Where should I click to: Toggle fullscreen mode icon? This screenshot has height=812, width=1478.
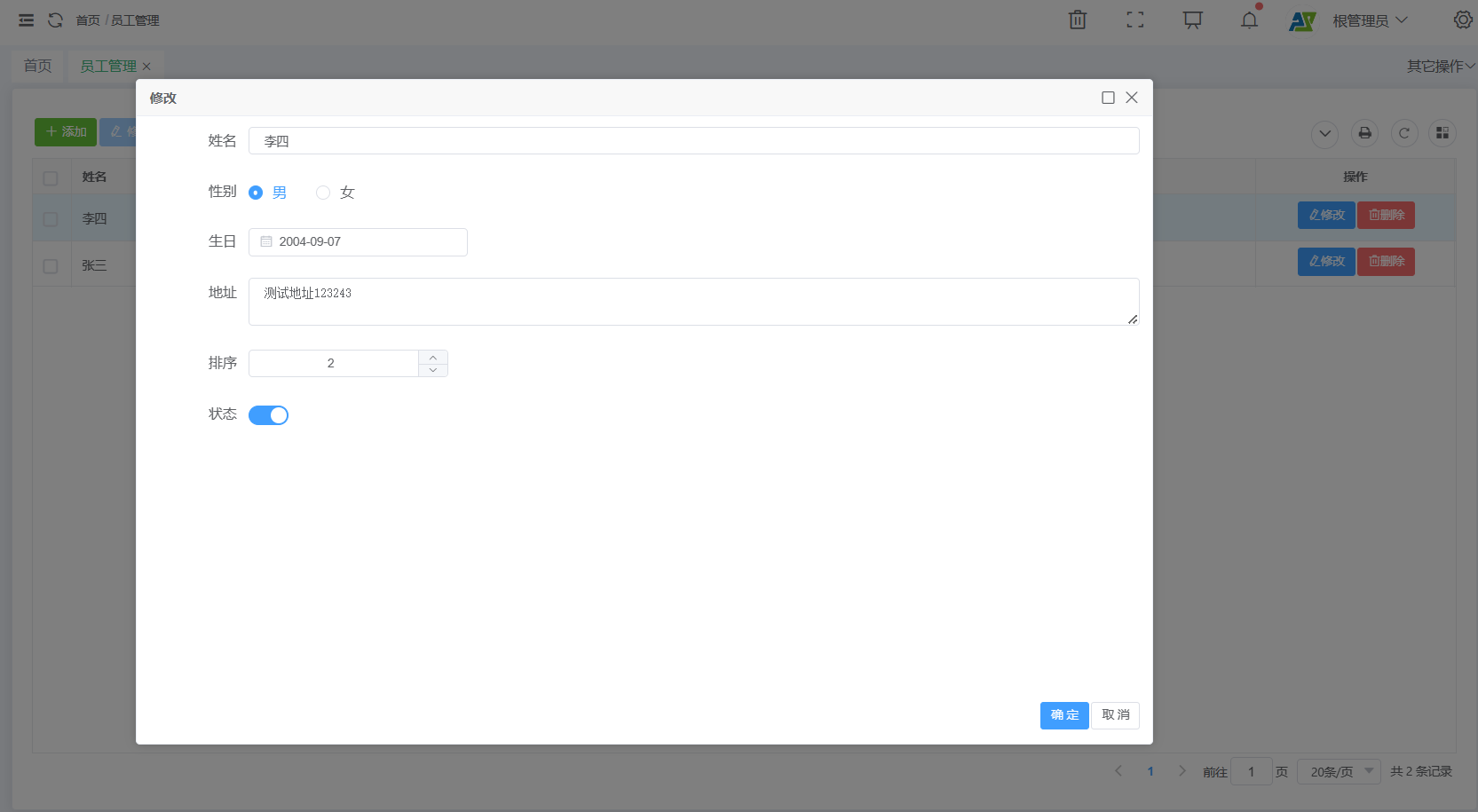click(x=1134, y=20)
